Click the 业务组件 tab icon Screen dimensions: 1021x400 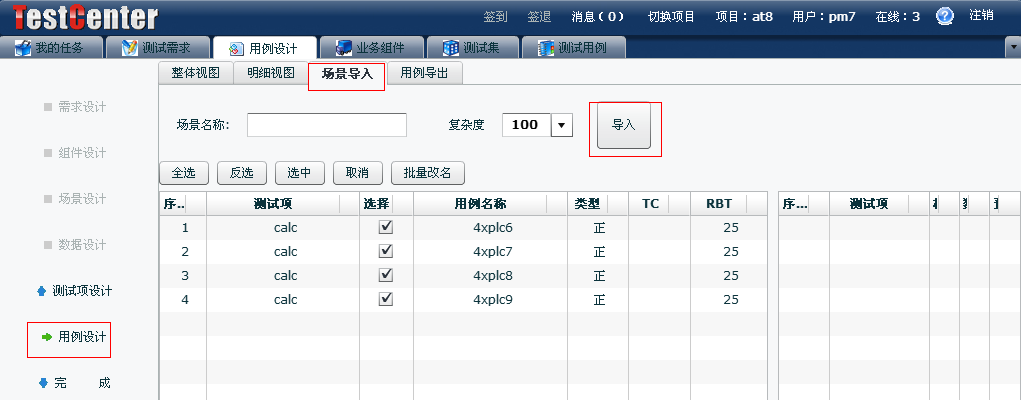point(344,47)
